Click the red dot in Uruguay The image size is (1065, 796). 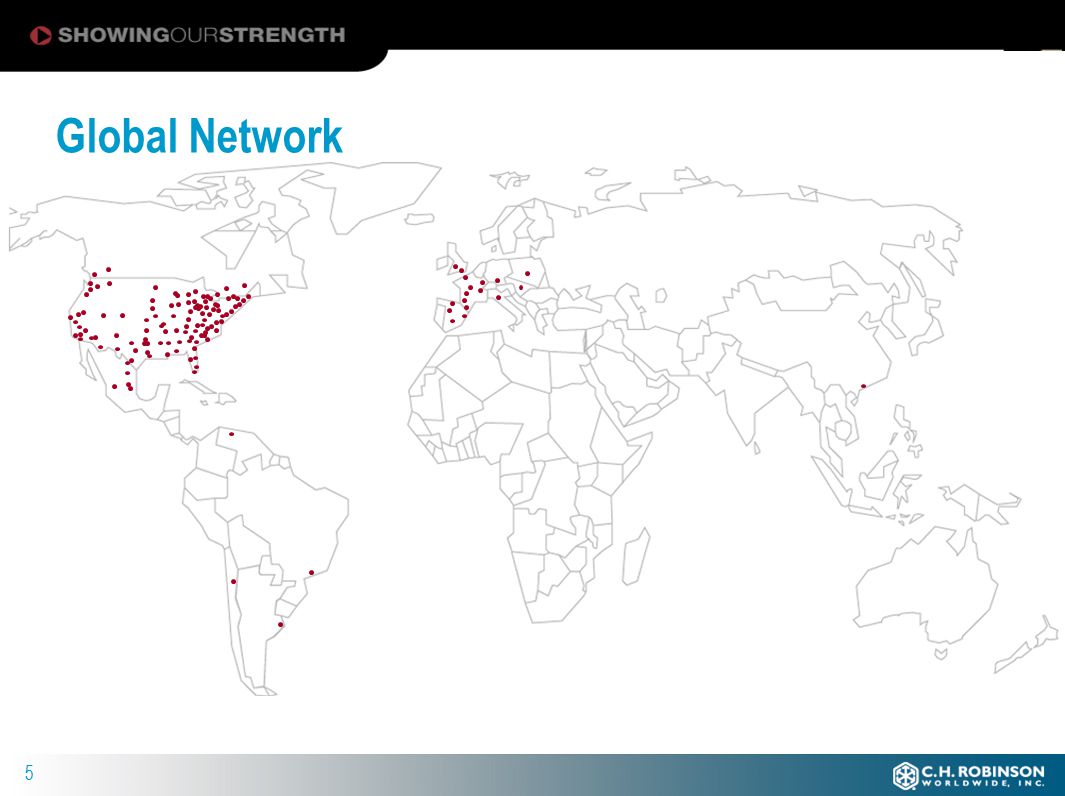pyautogui.click(x=281, y=625)
